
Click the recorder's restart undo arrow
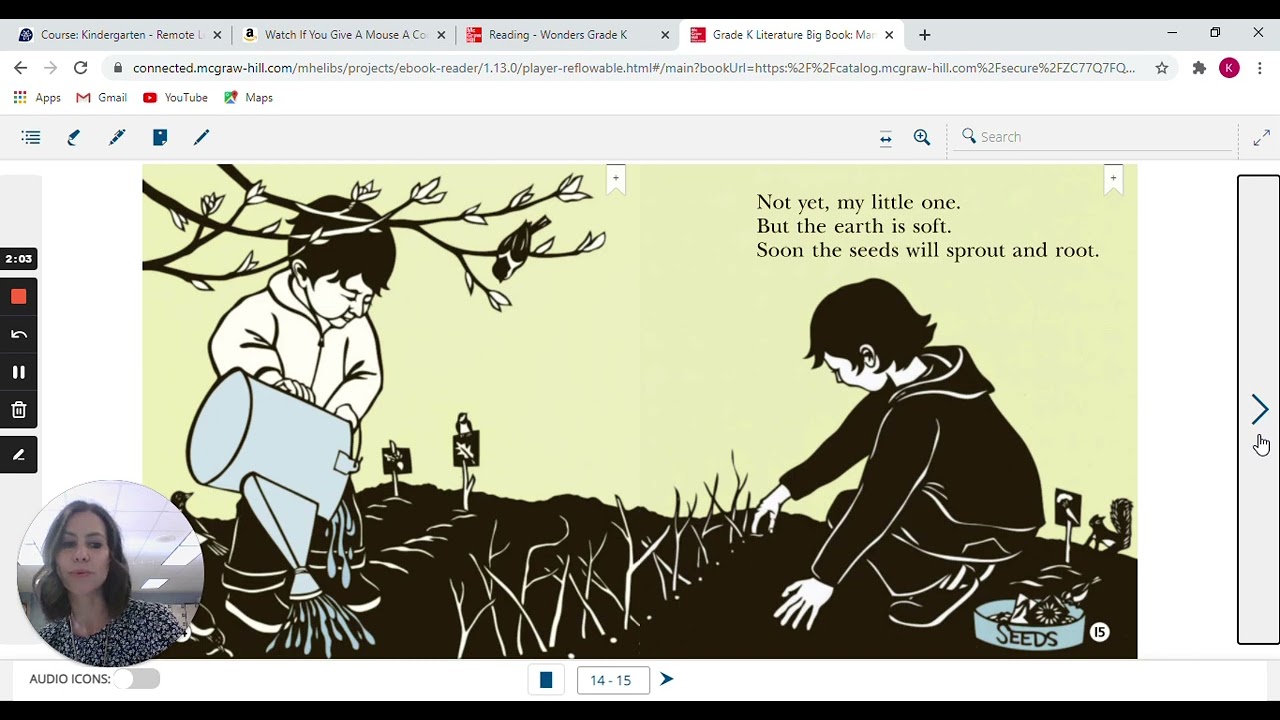click(x=18, y=334)
